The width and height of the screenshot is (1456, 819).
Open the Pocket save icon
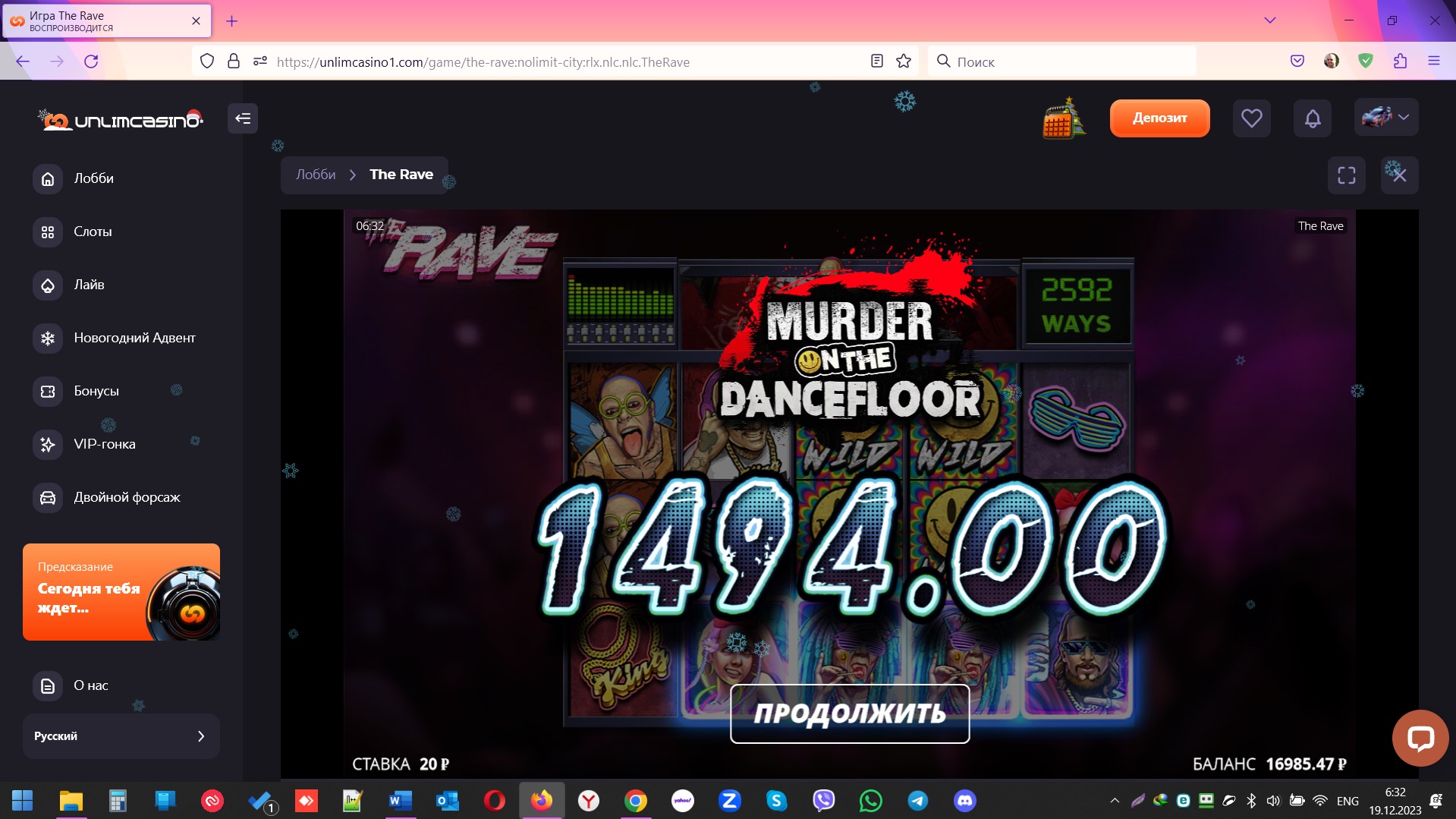1297,61
